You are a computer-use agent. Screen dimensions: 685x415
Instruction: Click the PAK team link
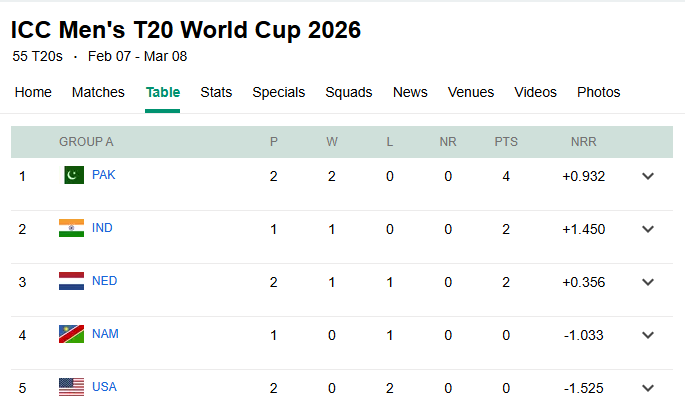click(x=104, y=175)
